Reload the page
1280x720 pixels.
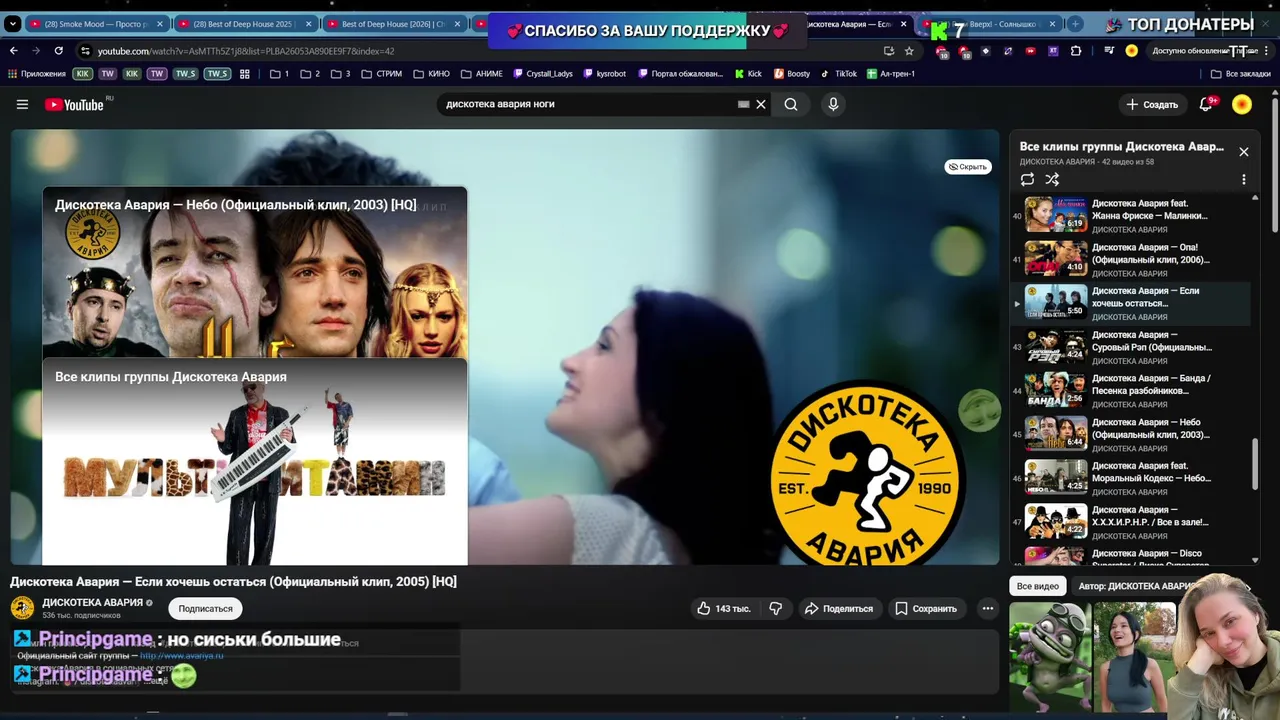[59, 50]
